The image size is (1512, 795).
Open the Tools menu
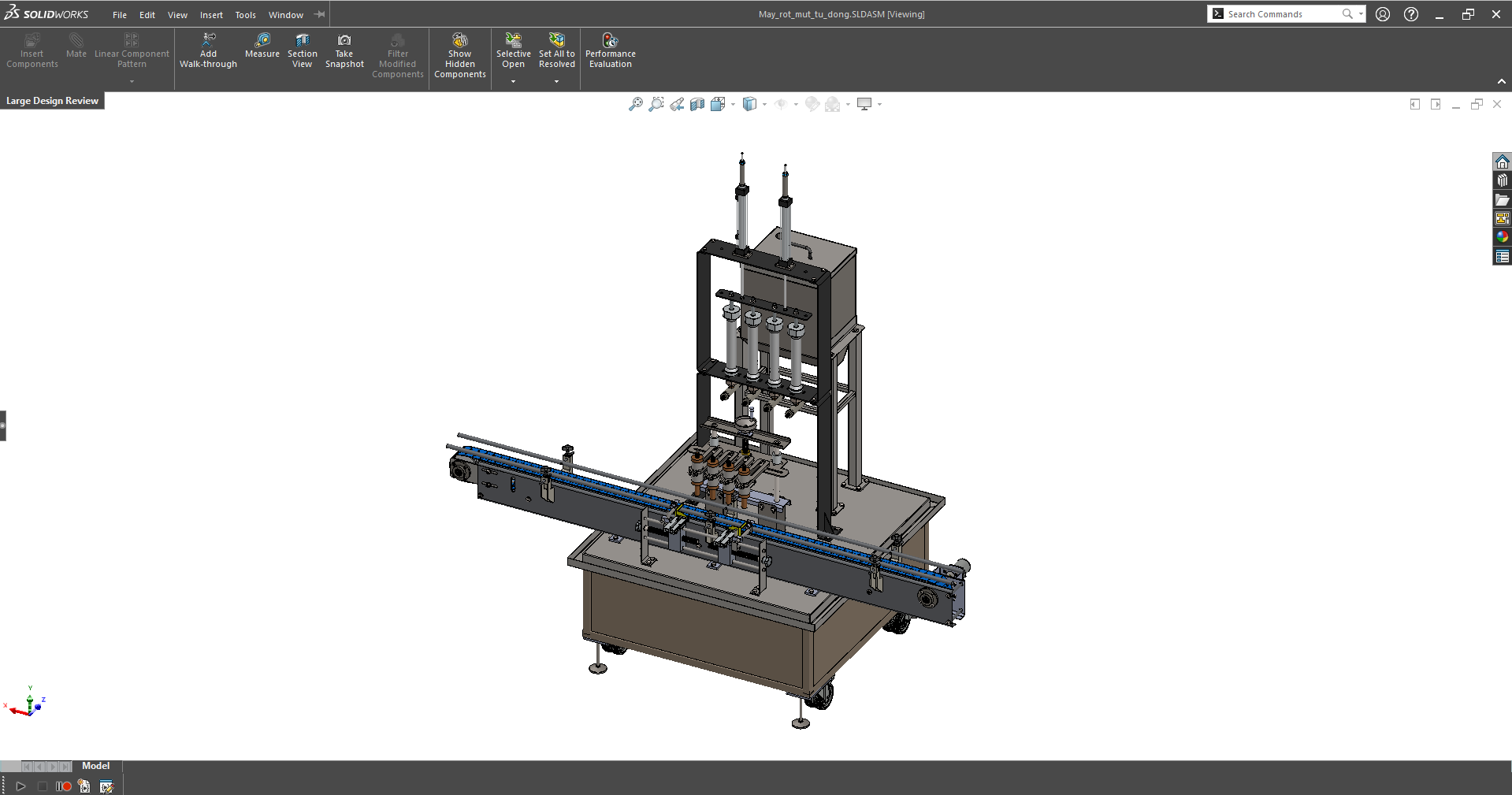245,15
